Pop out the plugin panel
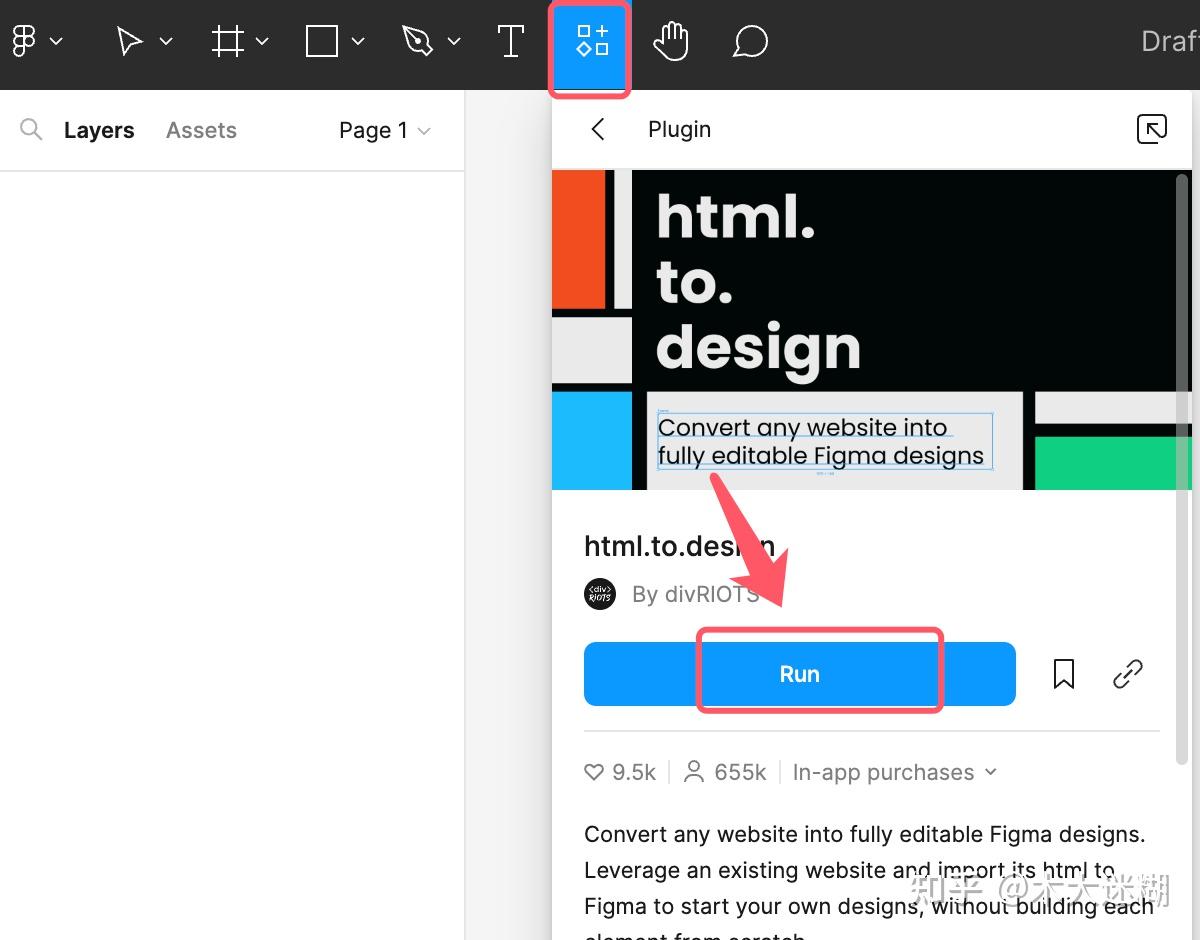1200x940 pixels. [1152, 129]
